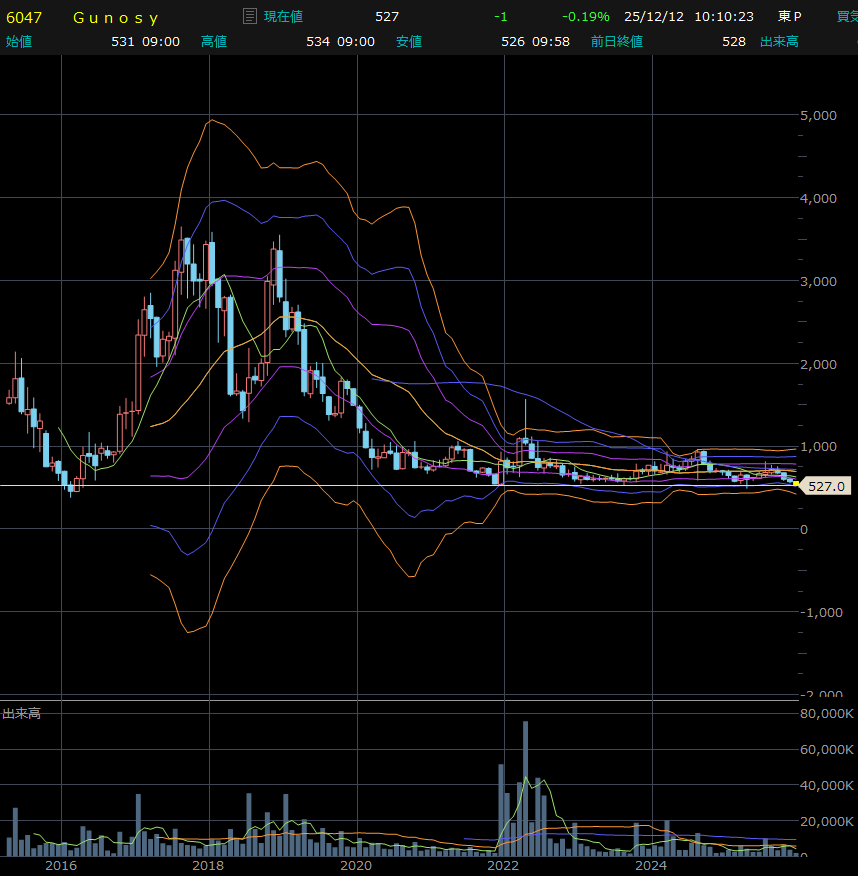Click the tallest volume bar in 2022

point(525,788)
